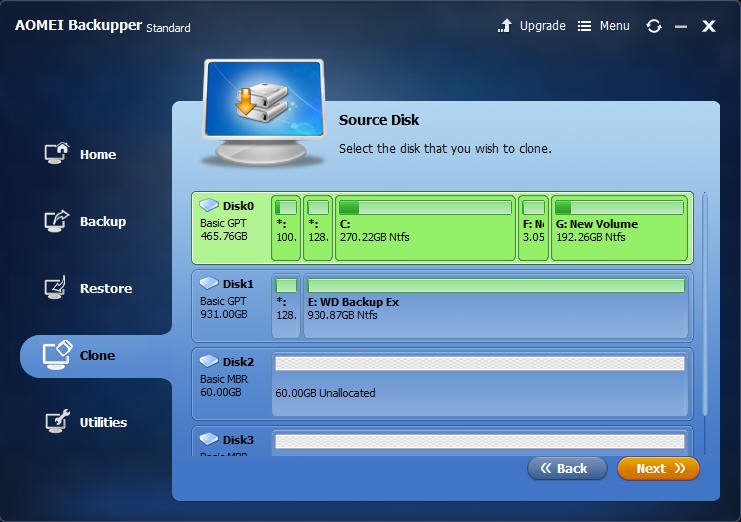Click the 465.76GB size text
741x522 pixels.
pos(224,236)
